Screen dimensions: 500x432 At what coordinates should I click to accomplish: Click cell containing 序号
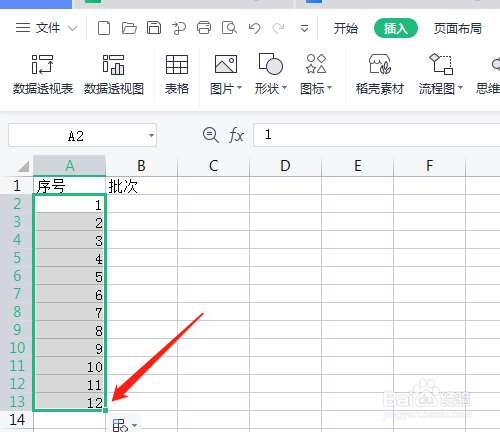69,185
